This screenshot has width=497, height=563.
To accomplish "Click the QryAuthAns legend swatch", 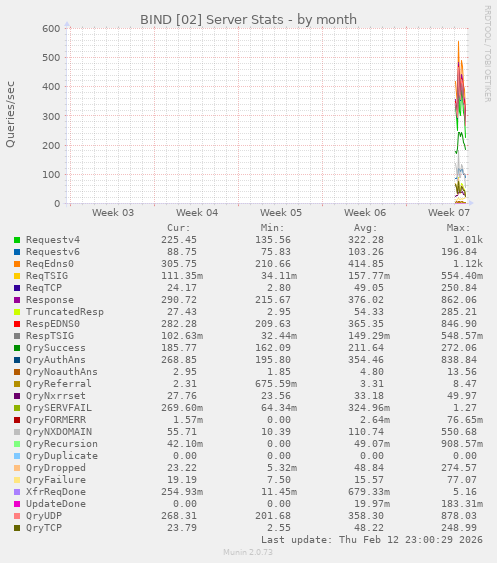I will 17,360.
